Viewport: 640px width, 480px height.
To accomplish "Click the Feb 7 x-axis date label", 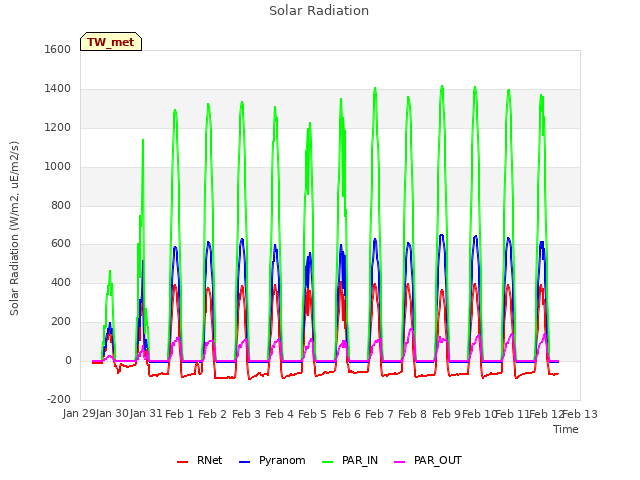I will coord(379,414).
